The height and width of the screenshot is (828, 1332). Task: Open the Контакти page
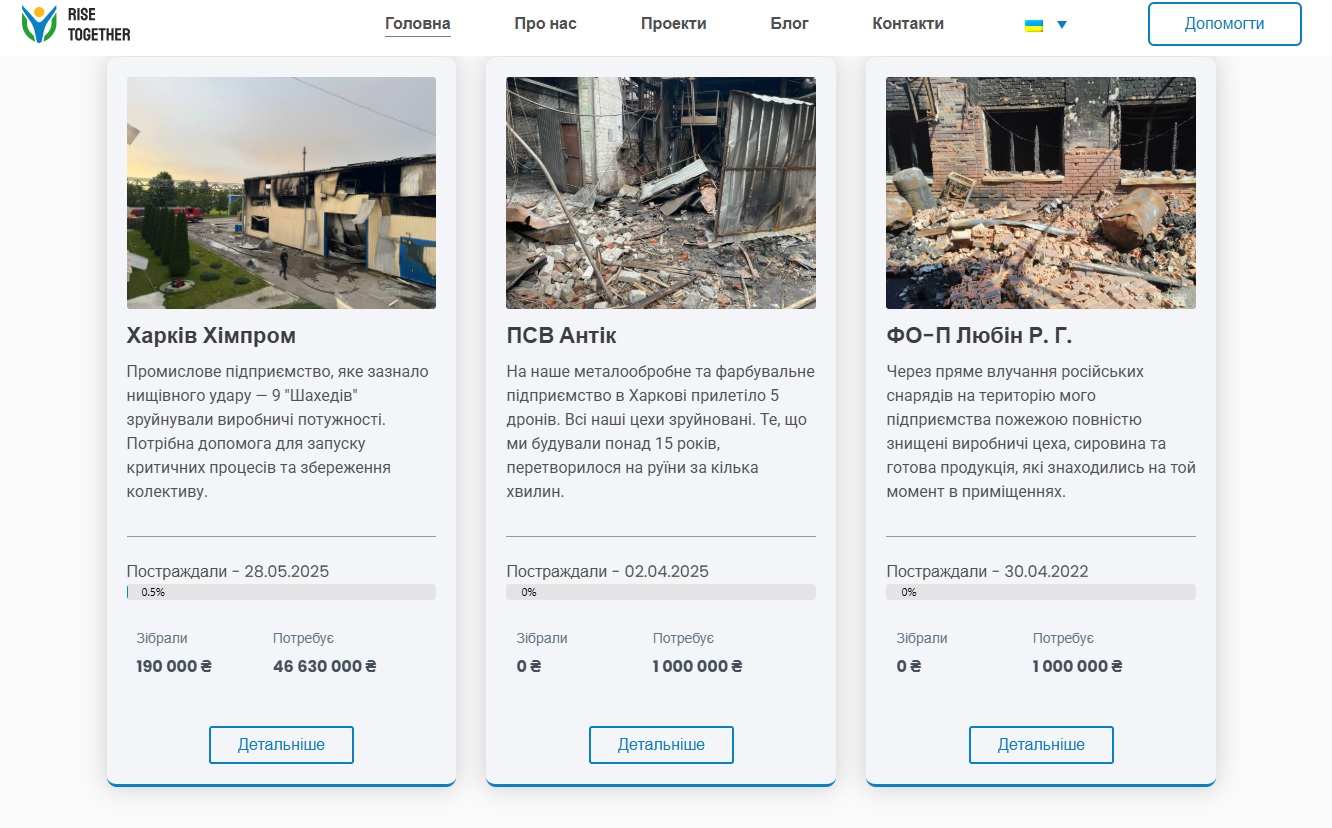pyautogui.click(x=907, y=24)
